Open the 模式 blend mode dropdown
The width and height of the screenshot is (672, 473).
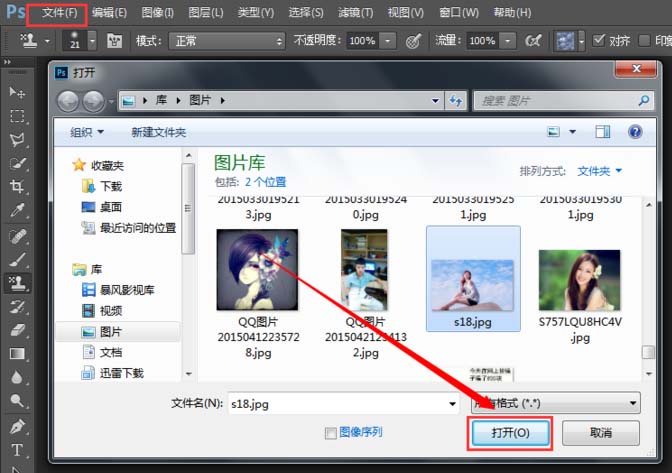pos(227,41)
